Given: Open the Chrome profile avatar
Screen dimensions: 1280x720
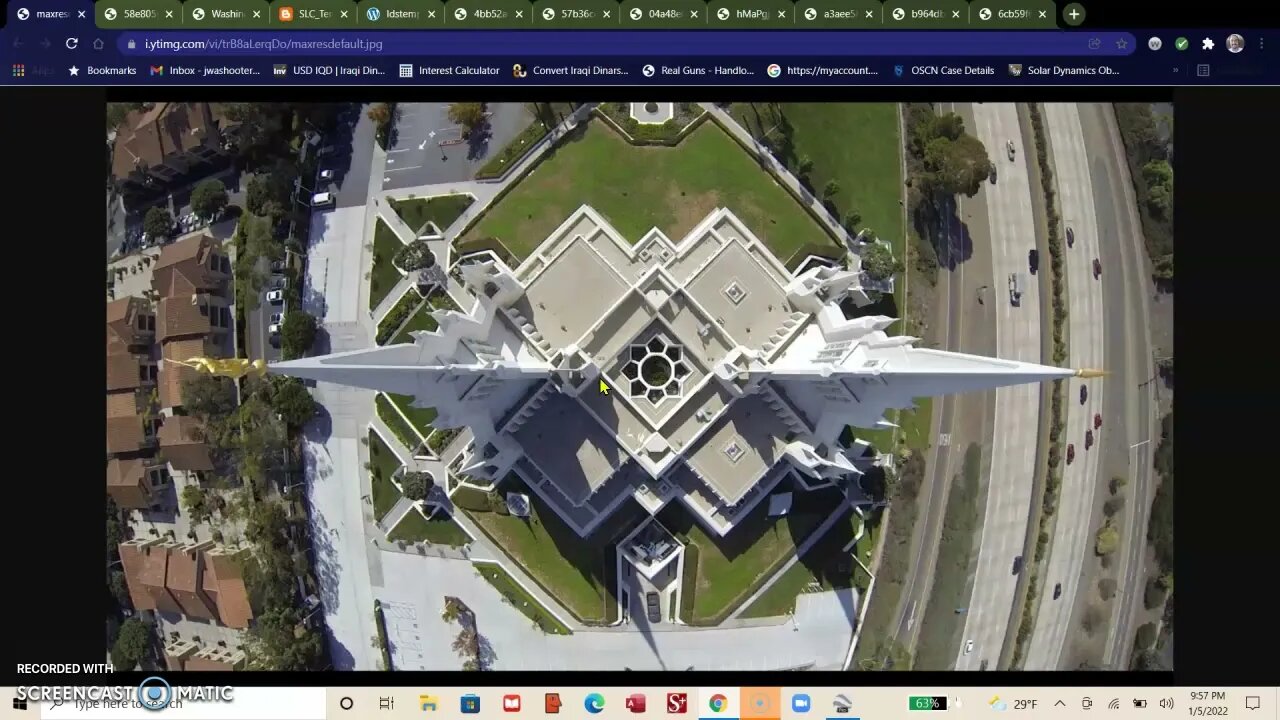Looking at the screenshot, I should 1235,44.
